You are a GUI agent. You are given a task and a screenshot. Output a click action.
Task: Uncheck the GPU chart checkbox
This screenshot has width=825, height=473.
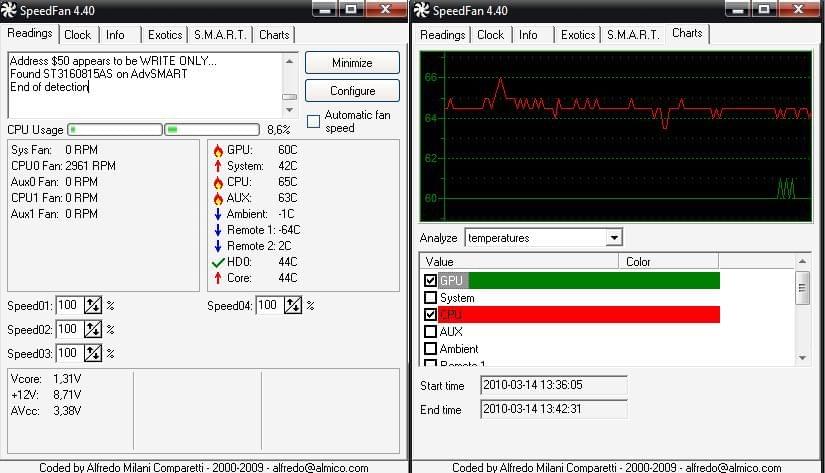[430, 280]
